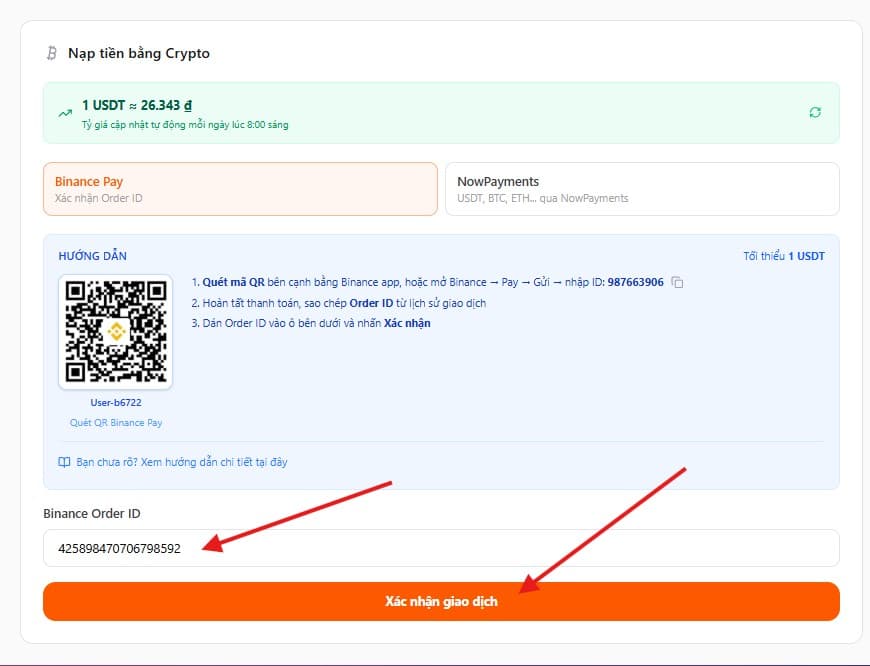Copy the Binance Pay ID 987663906
Viewport: 870px width, 666px height.
point(678,283)
